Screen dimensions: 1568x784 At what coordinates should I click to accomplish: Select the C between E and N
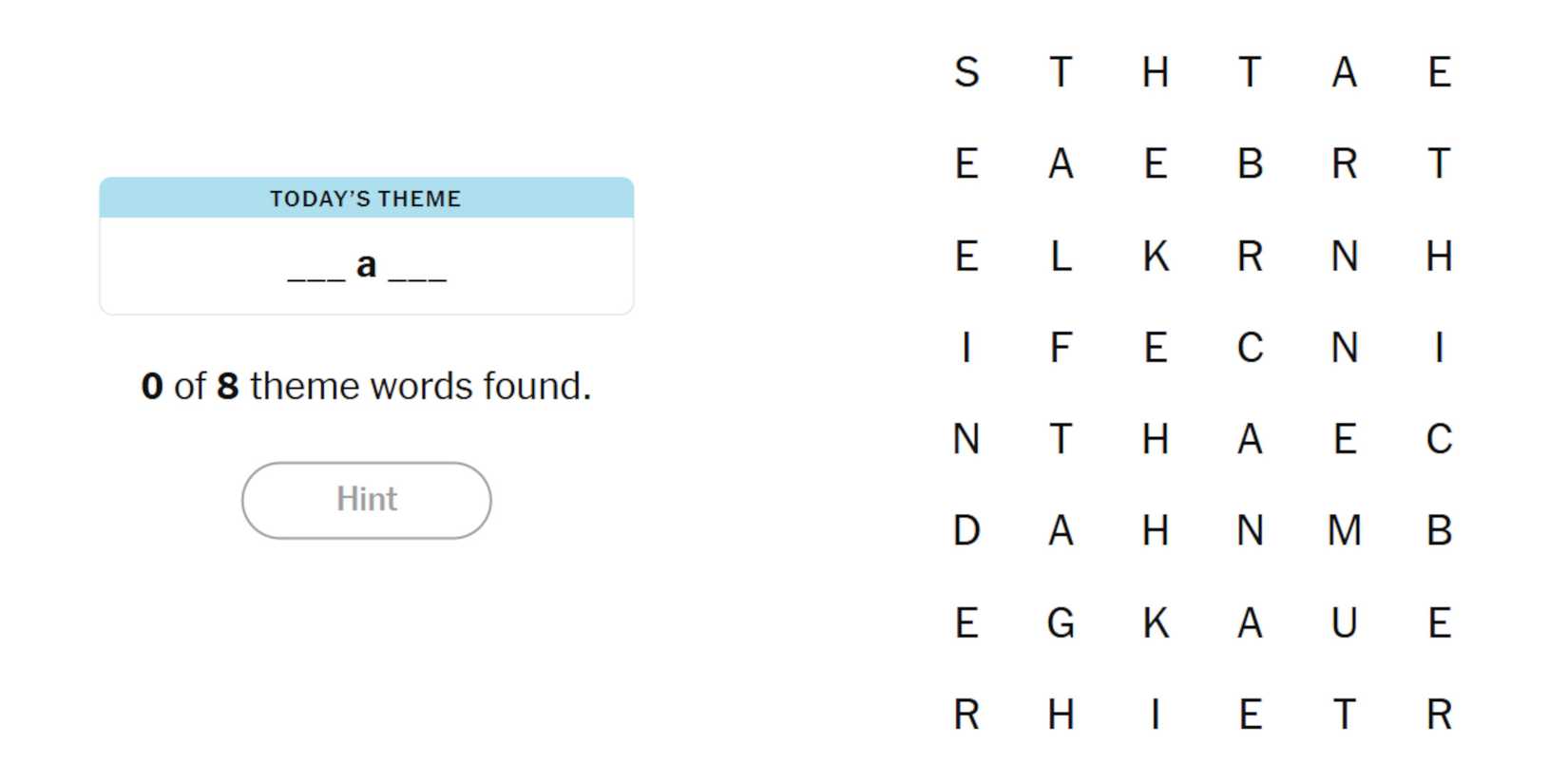click(x=1250, y=348)
